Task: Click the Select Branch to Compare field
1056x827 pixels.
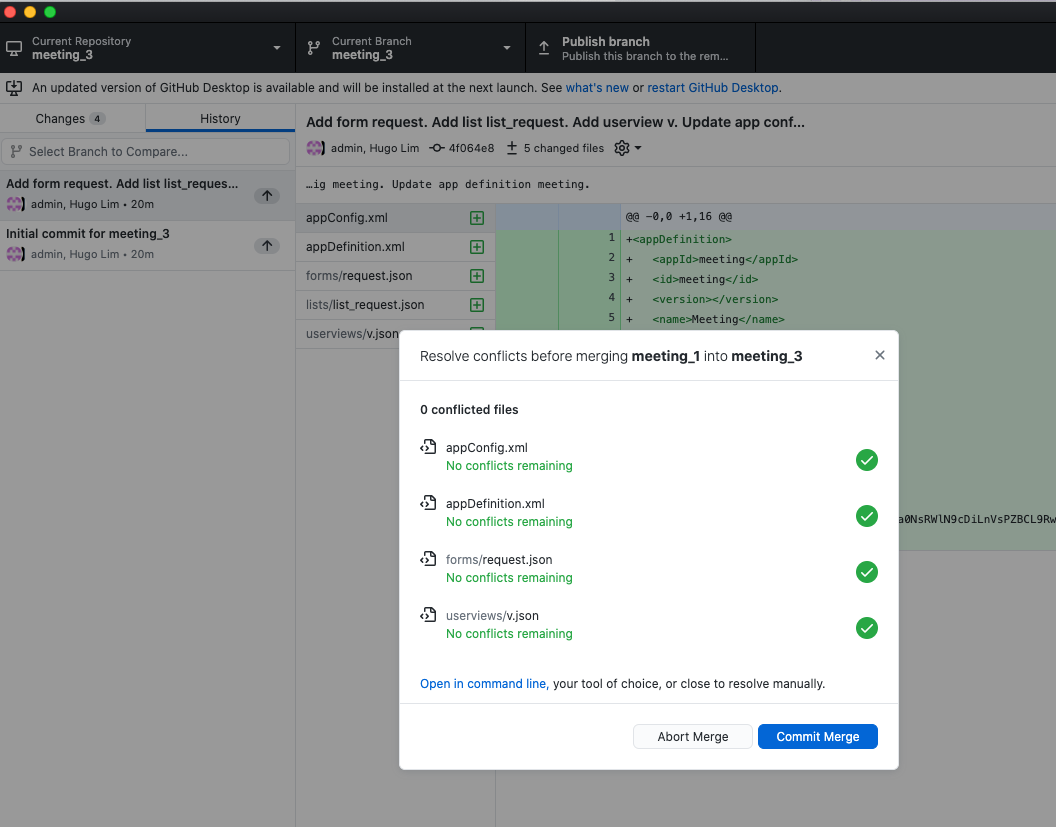Action: pos(147,151)
